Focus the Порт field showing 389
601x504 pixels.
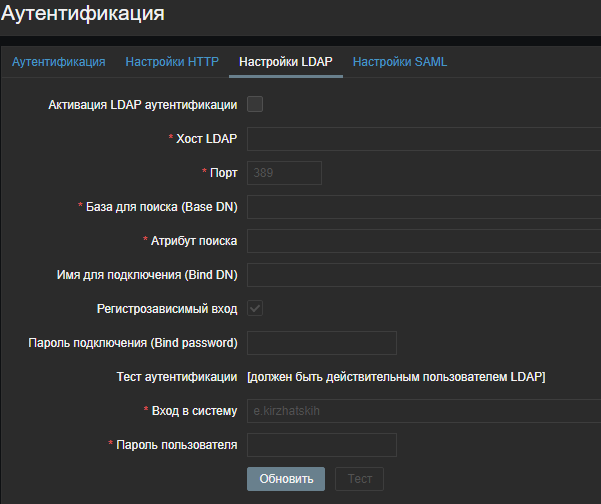(284, 173)
